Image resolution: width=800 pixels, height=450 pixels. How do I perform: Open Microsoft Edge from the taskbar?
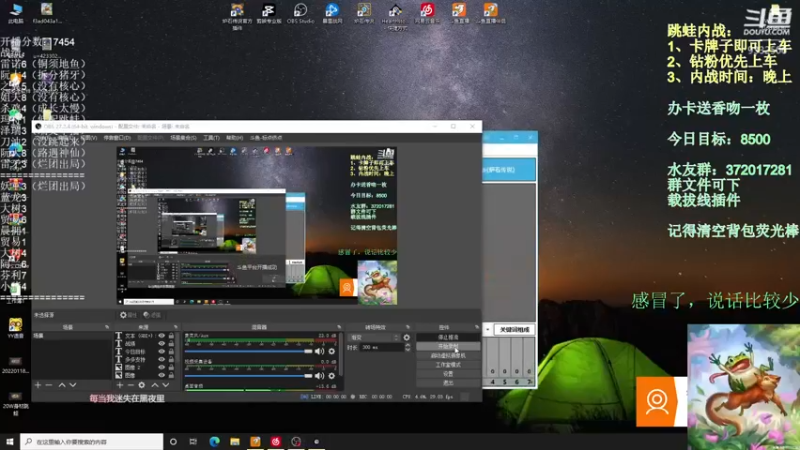pos(214,441)
